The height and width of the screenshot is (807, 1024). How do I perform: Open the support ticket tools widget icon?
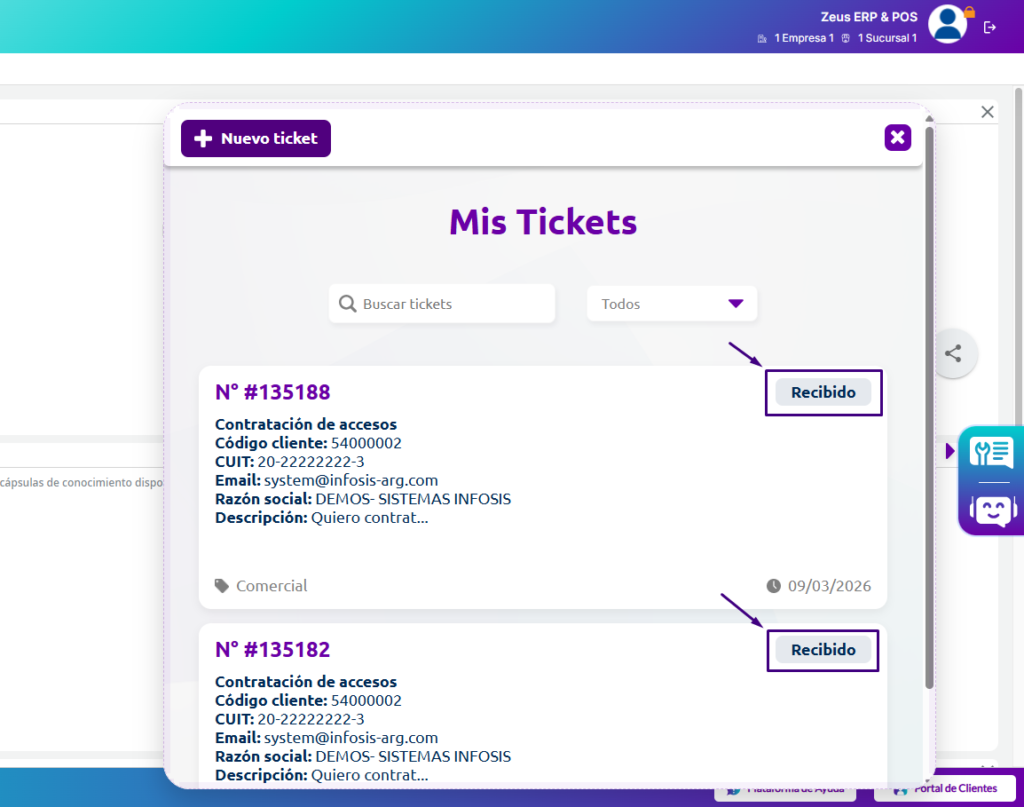click(x=991, y=453)
